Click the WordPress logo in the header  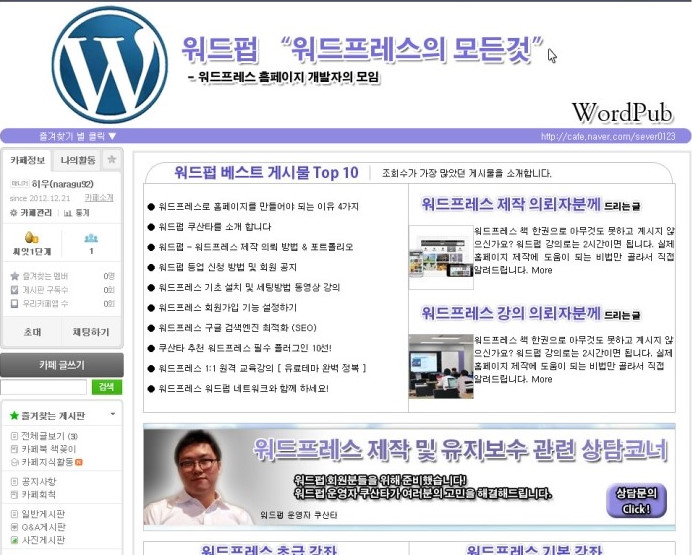(x=110, y=65)
